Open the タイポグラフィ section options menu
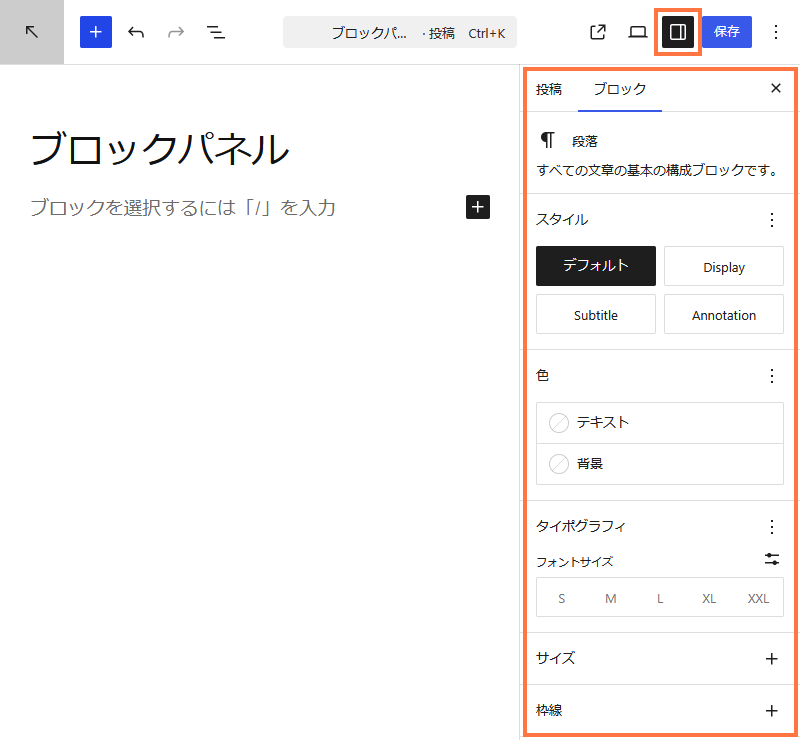 (x=771, y=527)
